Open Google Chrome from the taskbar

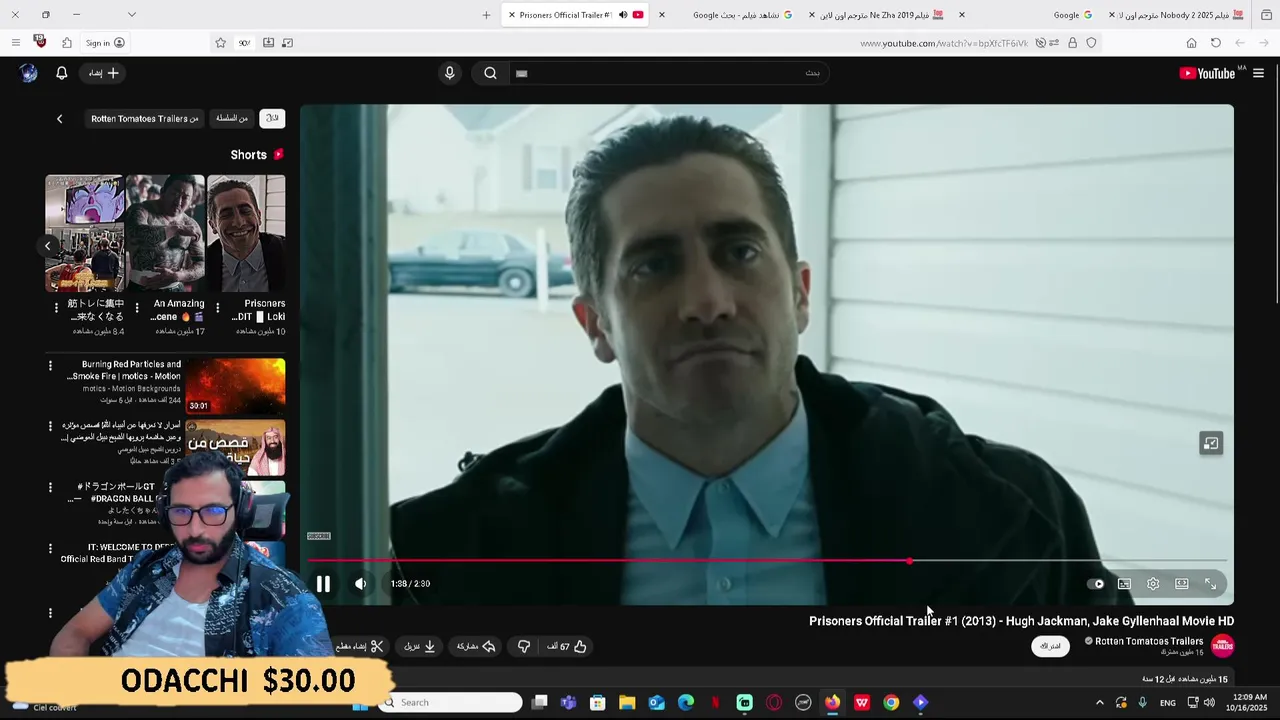(891, 703)
